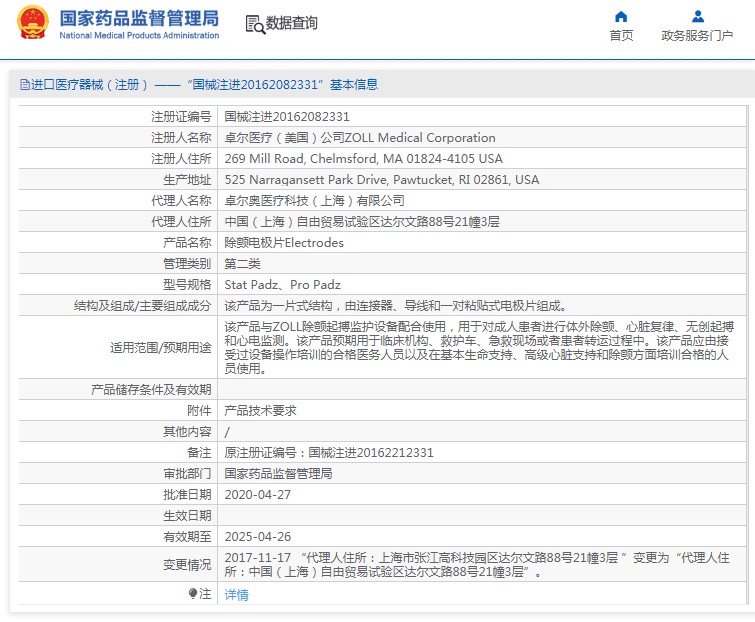Image resolution: width=755 pixels, height=622 pixels.
Task: Click National Medical Products Administration subtitle
Action: [x=139, y=35]
